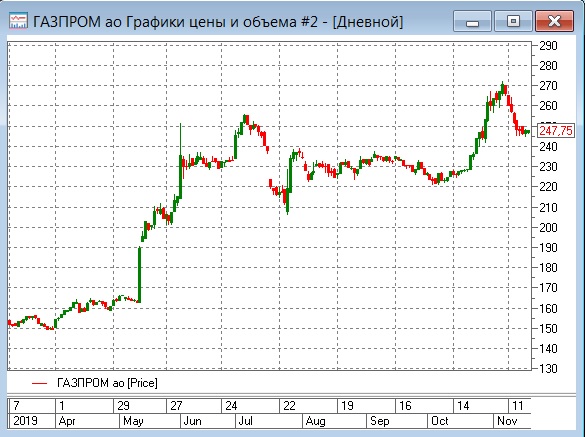Click the tall green candle rising to 190

click(x=140, y=274)
